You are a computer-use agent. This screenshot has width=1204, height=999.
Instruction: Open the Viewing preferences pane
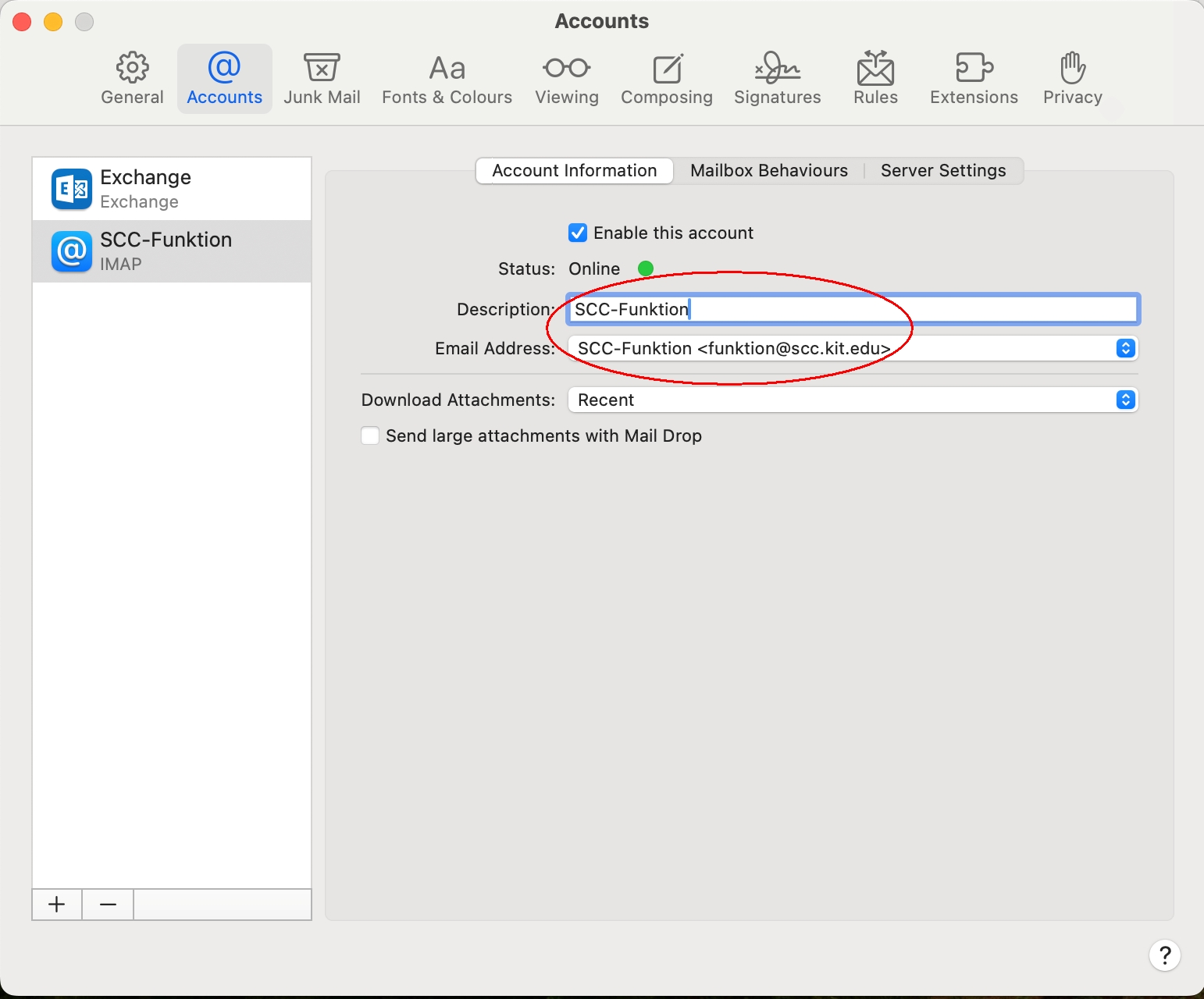tap(567, 79)
